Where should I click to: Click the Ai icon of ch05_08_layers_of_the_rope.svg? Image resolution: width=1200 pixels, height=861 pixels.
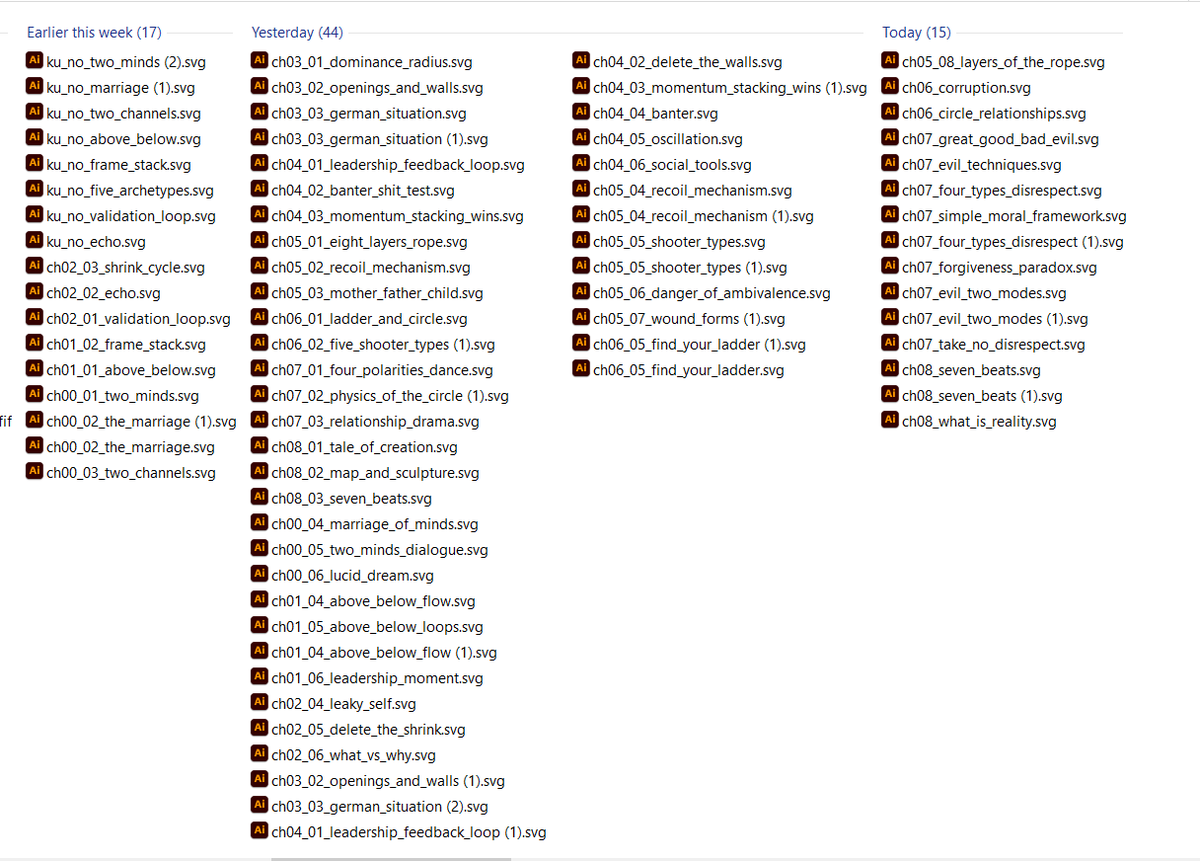(890, 62)
